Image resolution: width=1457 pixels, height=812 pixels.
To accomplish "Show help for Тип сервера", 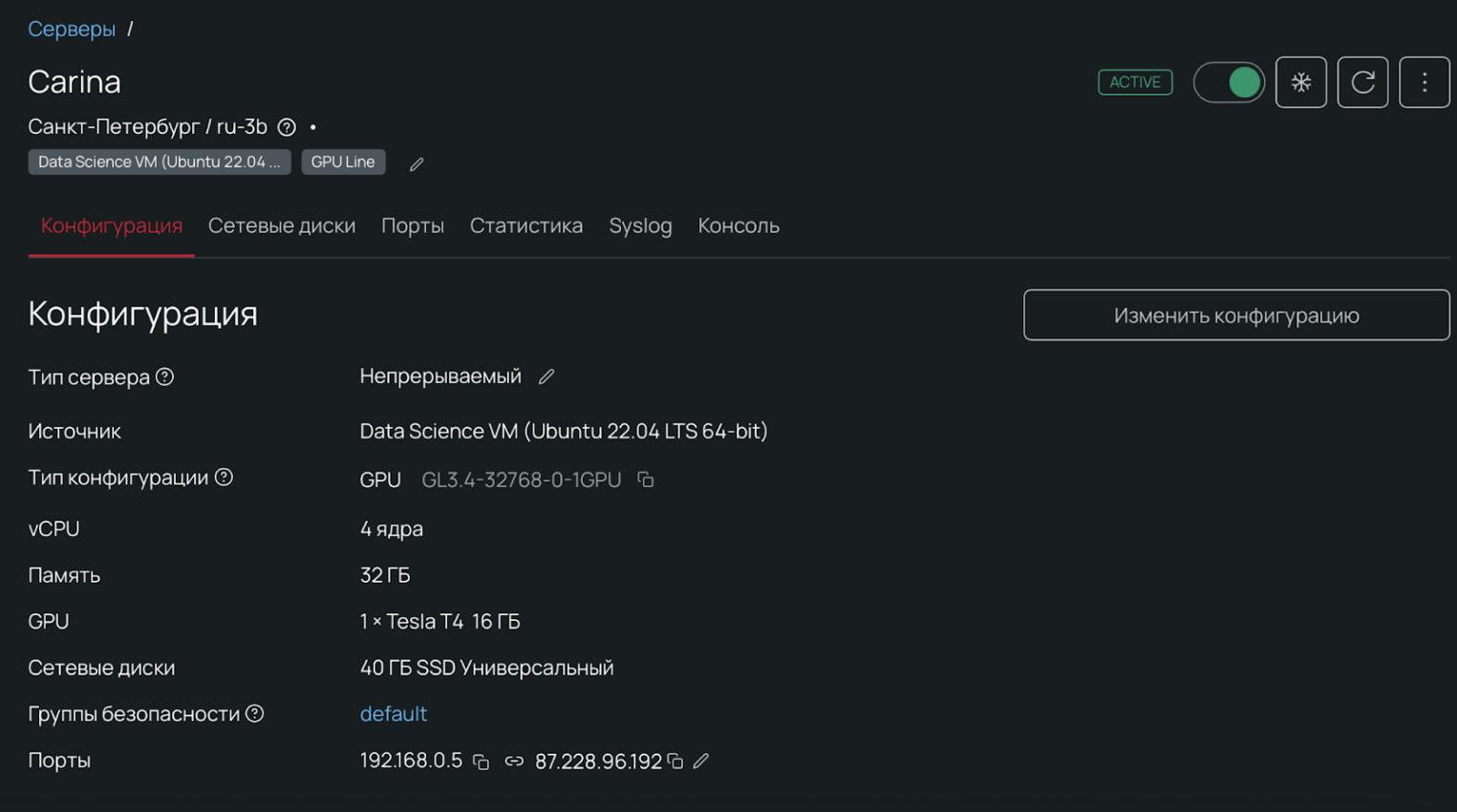I will tap(164, 377).
